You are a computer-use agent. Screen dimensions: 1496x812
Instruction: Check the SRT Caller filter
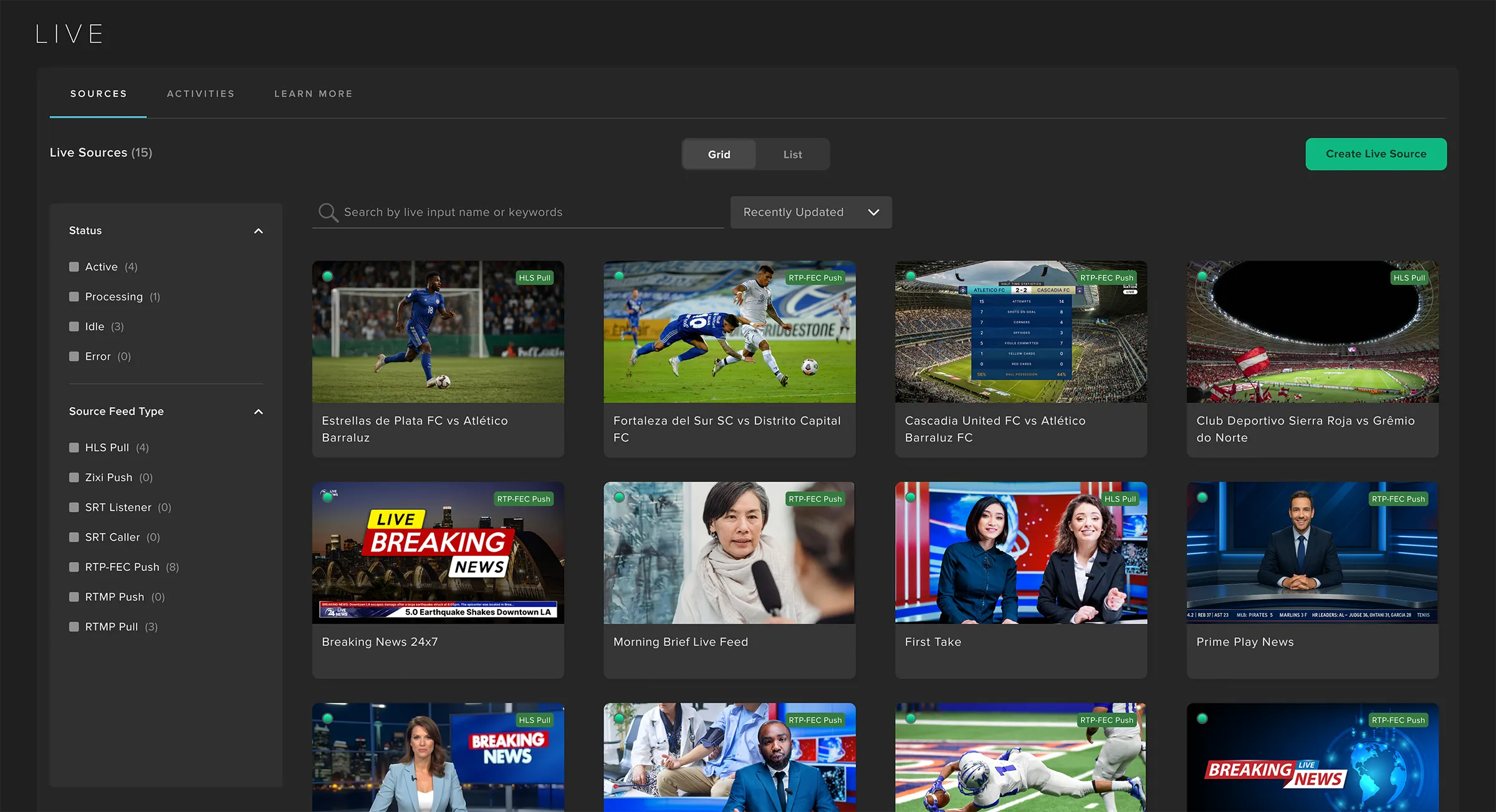pyautogui.click(x=74, y=537)
